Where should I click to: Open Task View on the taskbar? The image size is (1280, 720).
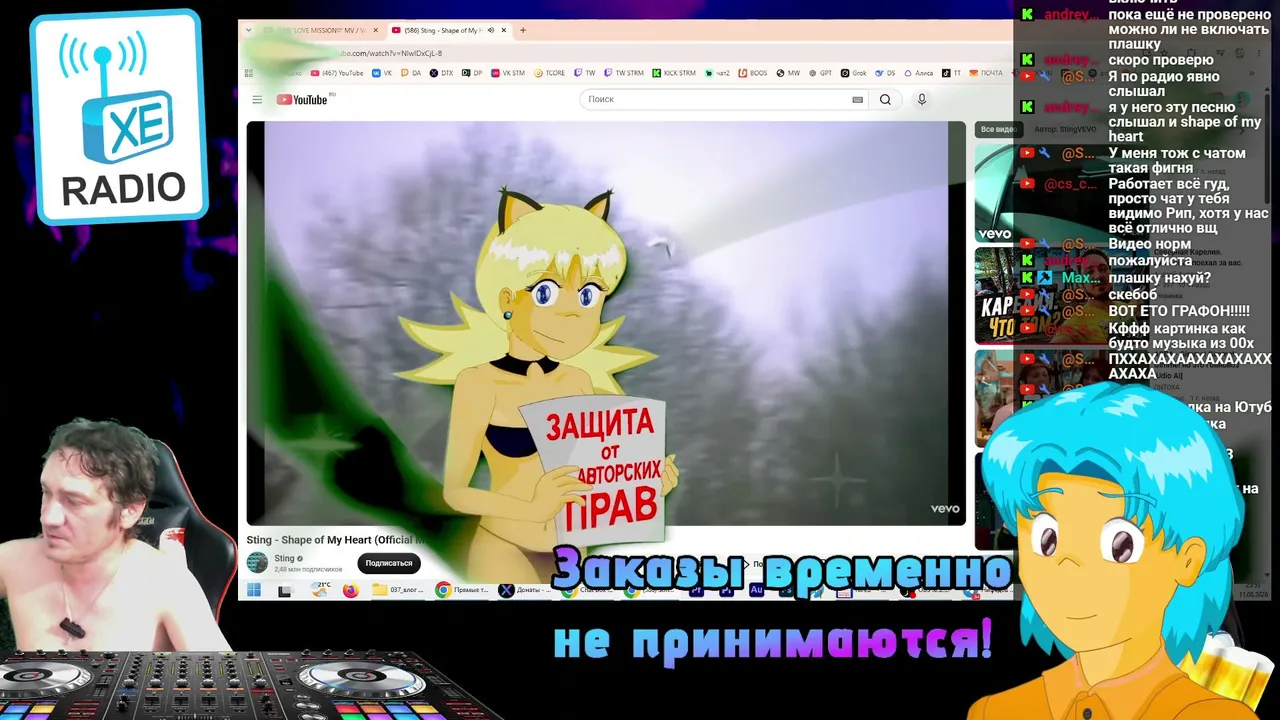tap(285, 590)
